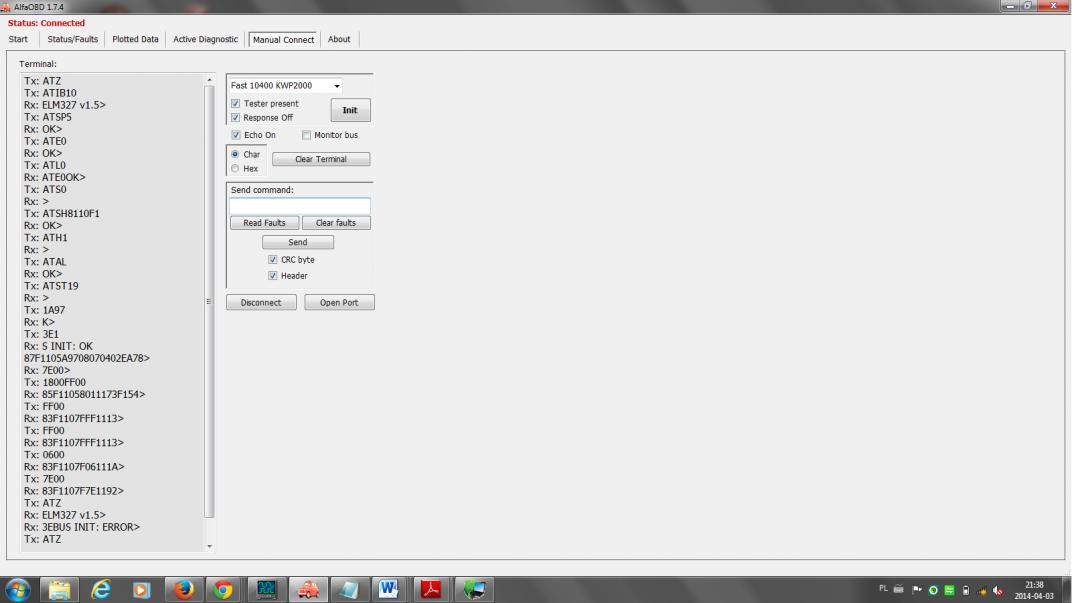The image size is (1074, 603).
Task: Open File Explorer from the taskbar
Action: click(x=59, y=590)
